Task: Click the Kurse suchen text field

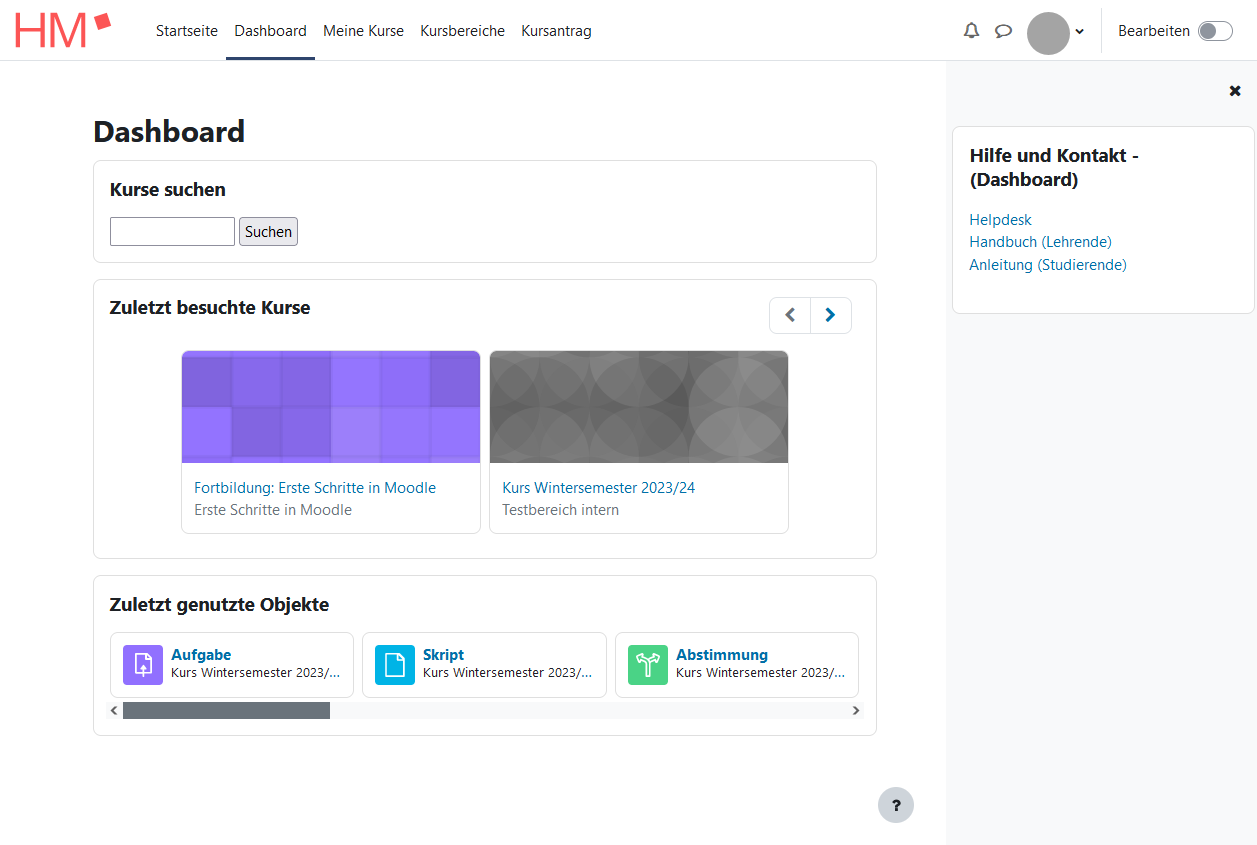Action: tap(172, 232)
